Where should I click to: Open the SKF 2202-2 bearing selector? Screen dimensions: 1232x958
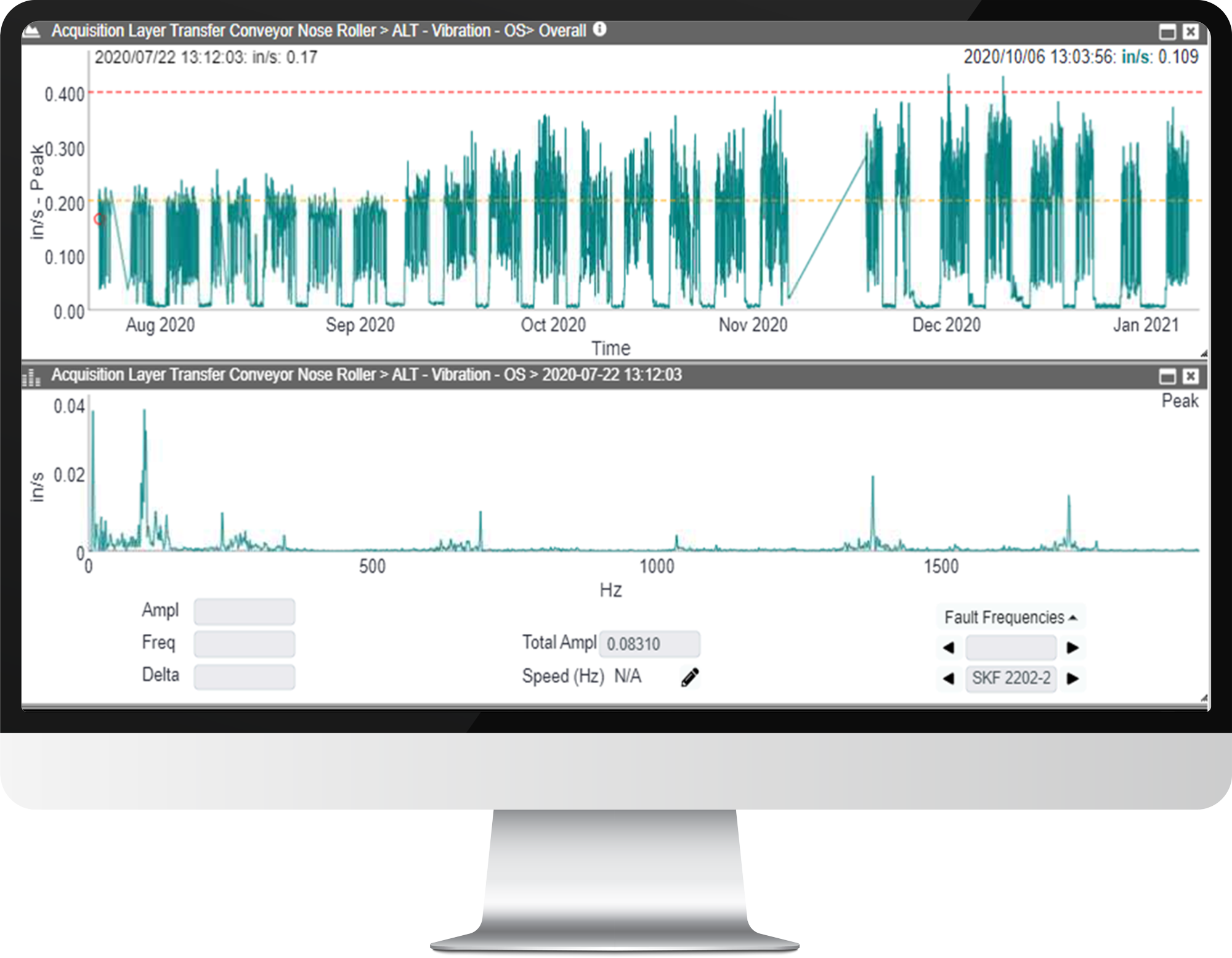point(1011,679)
